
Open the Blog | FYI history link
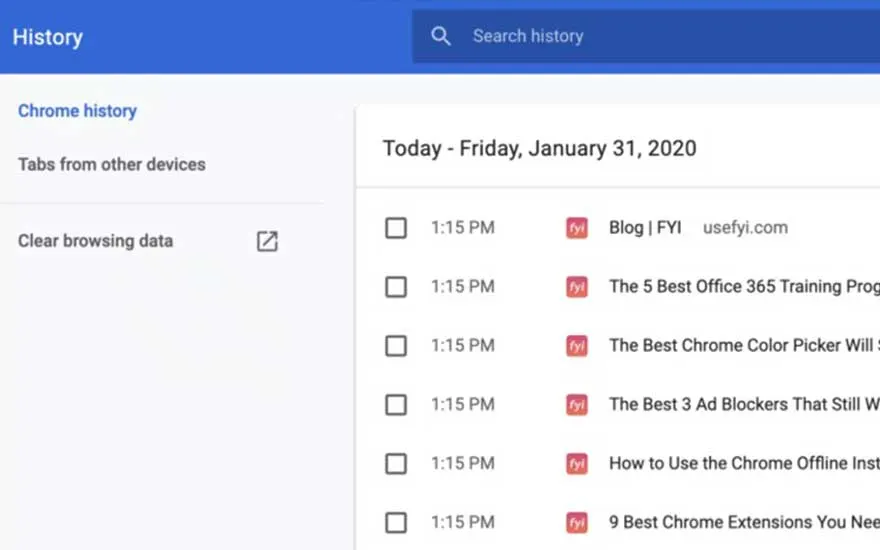[x=645, y=228]
